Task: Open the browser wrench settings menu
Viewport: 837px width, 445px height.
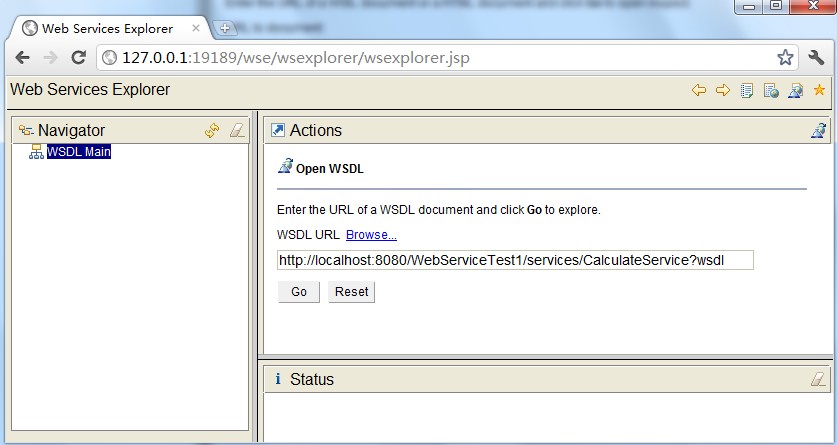Action: (x=816, y=57)
